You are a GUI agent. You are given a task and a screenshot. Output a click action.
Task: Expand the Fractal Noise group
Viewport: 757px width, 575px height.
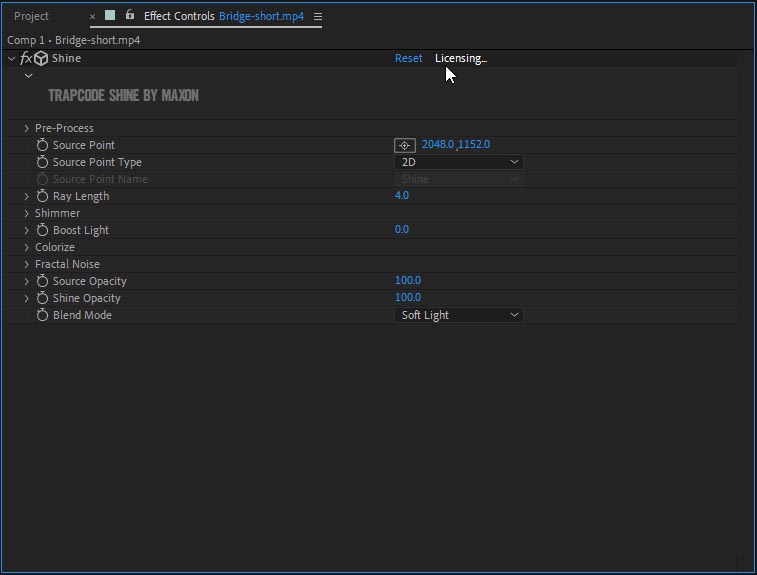pos(27,265)
